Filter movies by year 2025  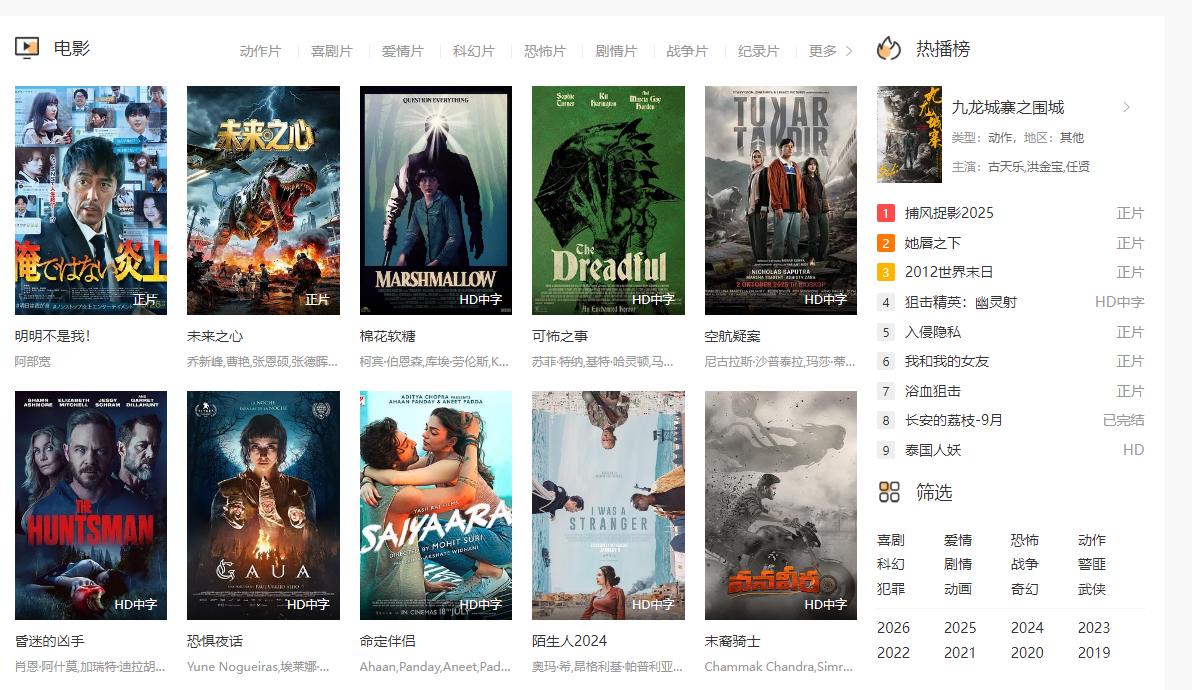(960, 628)
